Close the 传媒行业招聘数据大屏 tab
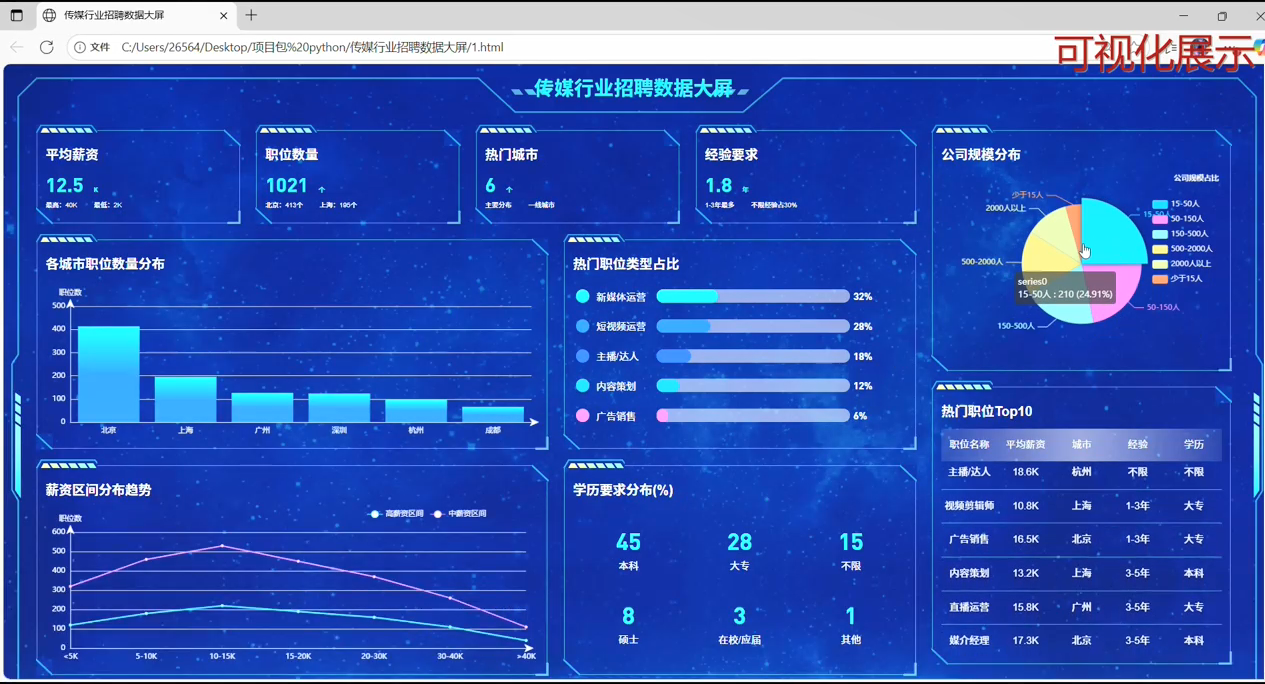This screenshot has height=684, width=1265. 223,15
